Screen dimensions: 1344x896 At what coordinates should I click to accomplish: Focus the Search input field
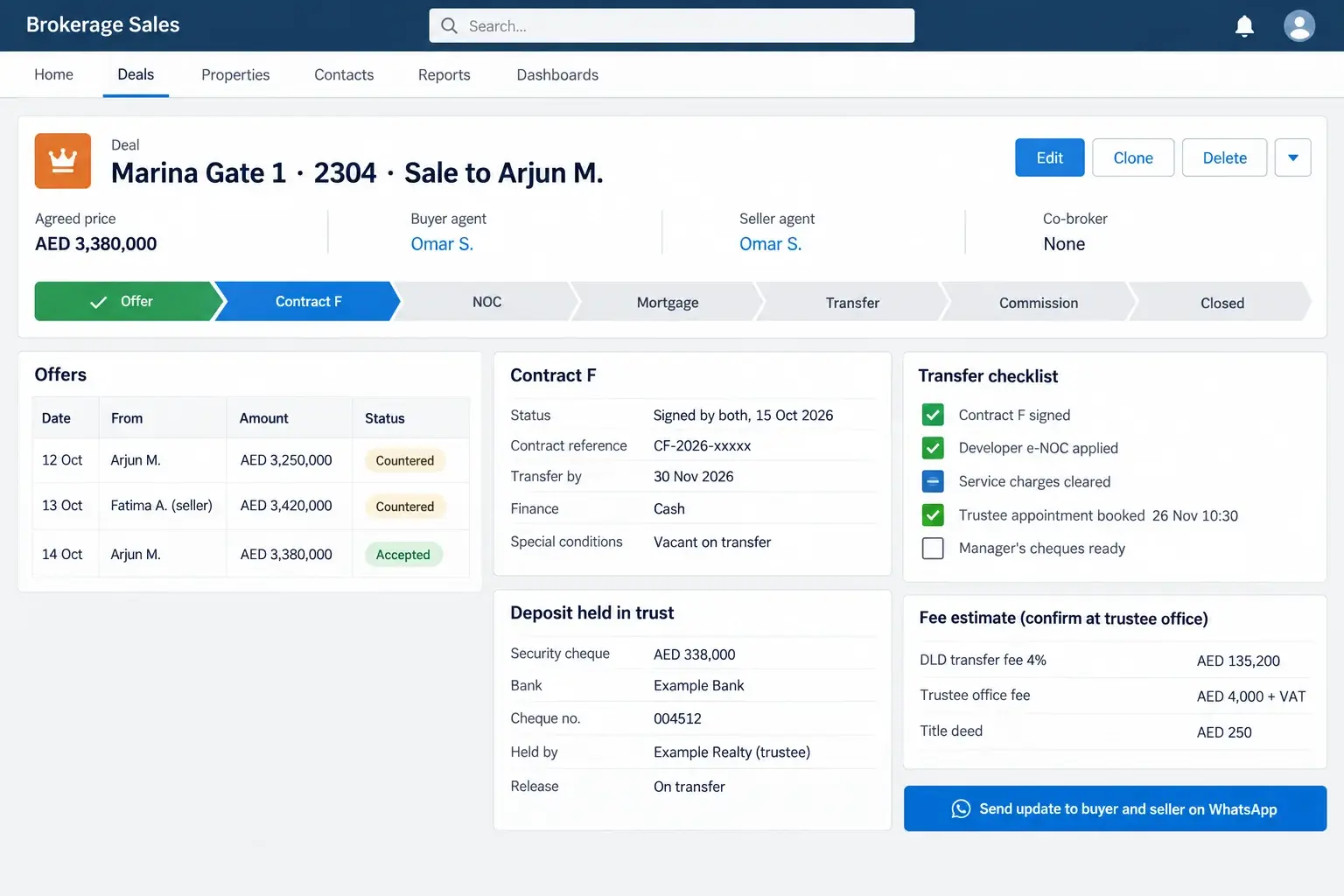[672, 26]
